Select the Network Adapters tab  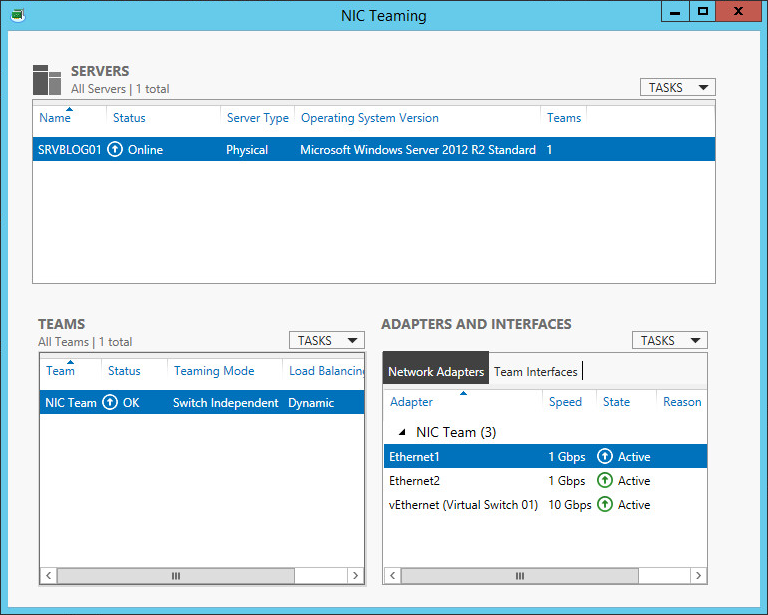tap(436, 372)
